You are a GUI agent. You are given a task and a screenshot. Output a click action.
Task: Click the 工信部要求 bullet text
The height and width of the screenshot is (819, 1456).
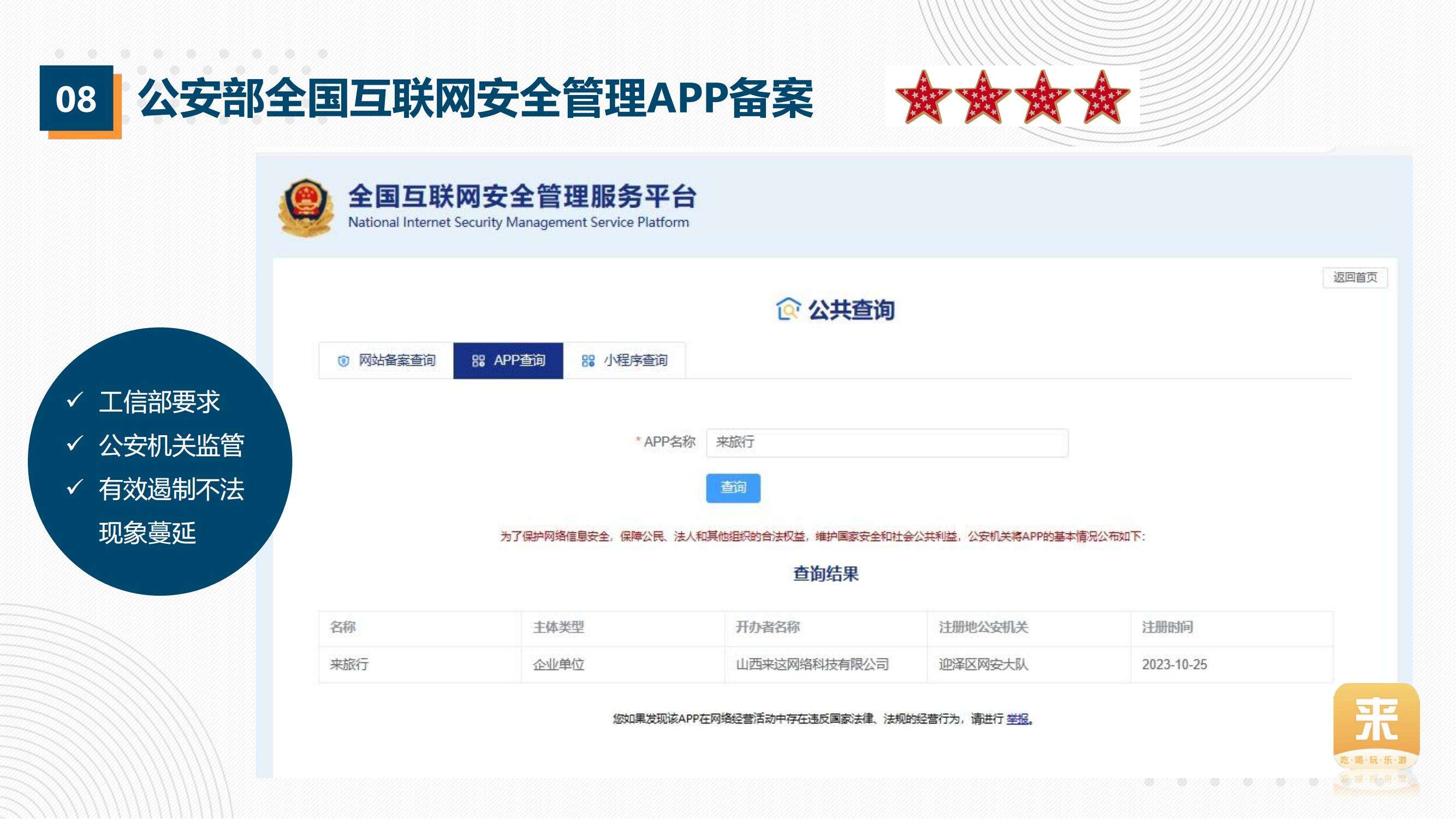click(159, 402)
